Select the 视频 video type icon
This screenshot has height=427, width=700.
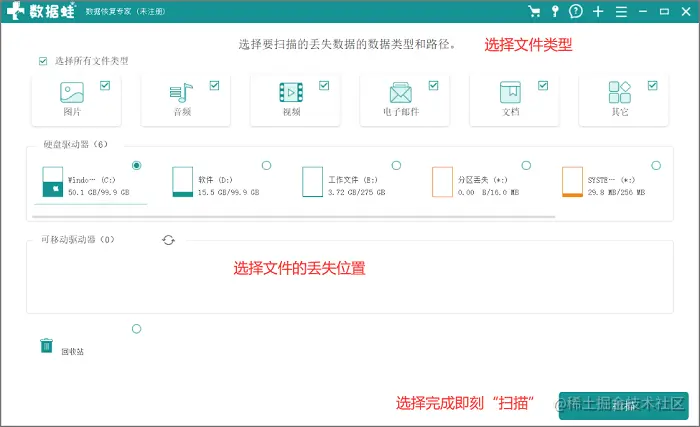291,92
